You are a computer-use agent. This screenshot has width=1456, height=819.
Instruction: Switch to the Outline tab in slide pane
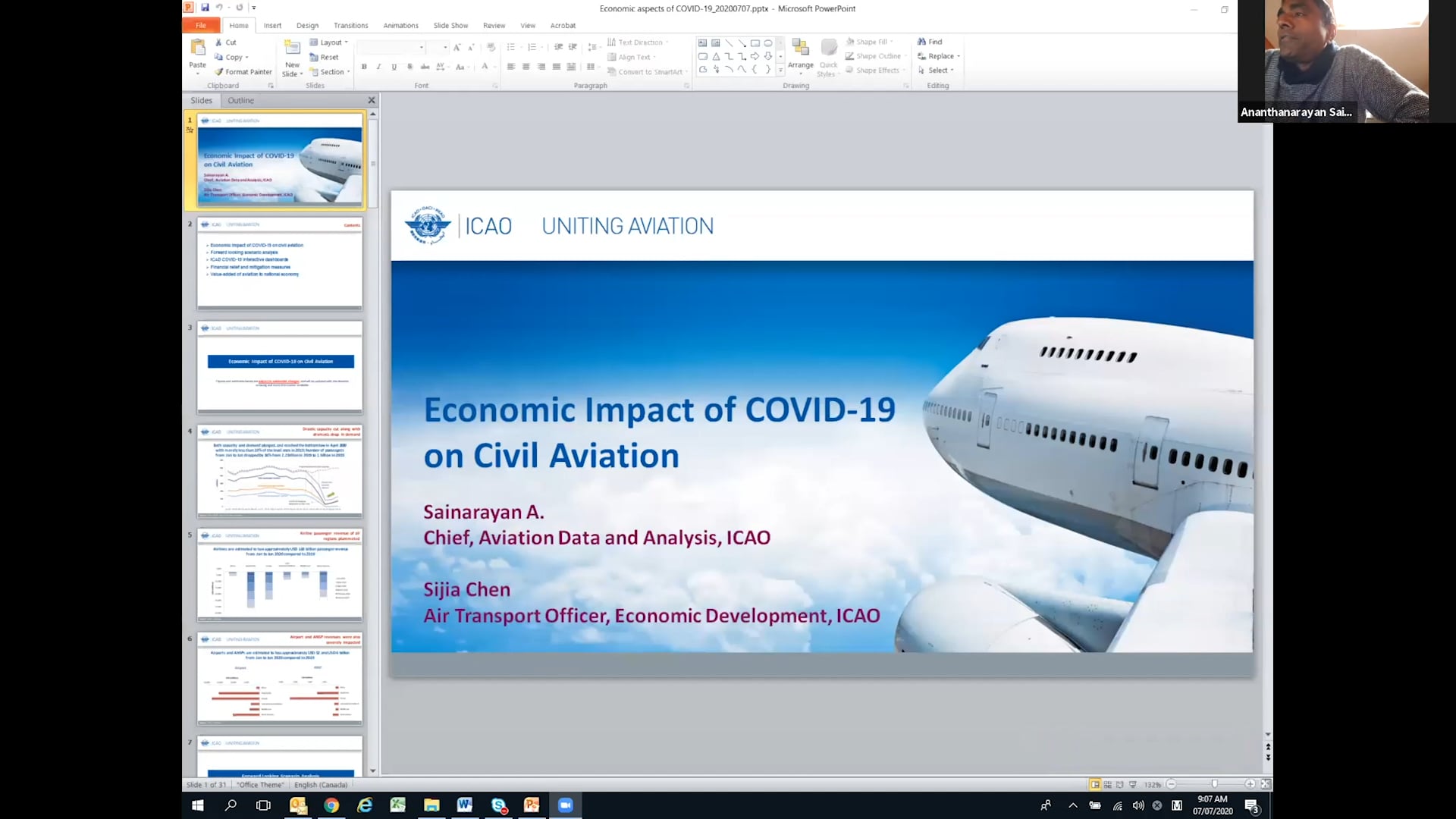240,100
